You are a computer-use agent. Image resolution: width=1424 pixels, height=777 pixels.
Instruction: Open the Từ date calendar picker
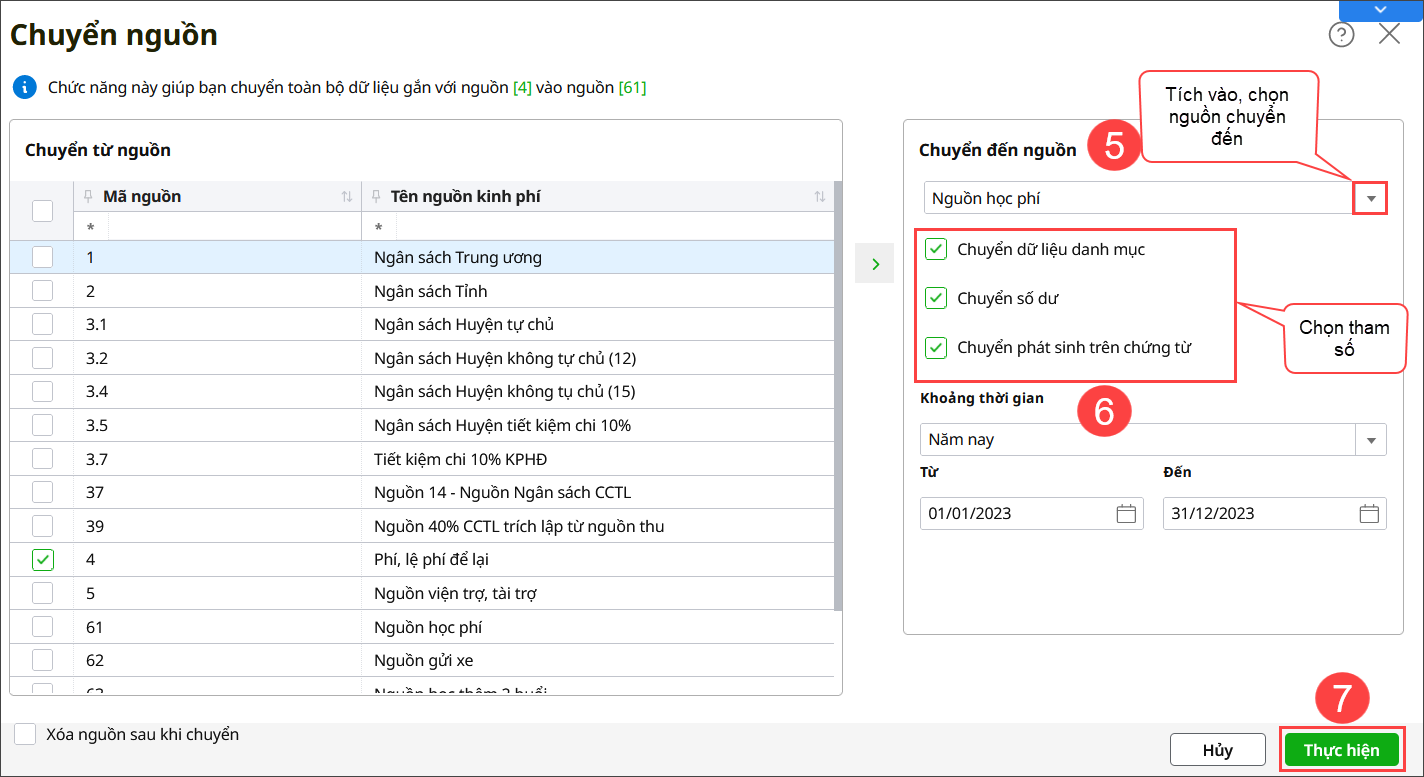(x=1126, y=513)
